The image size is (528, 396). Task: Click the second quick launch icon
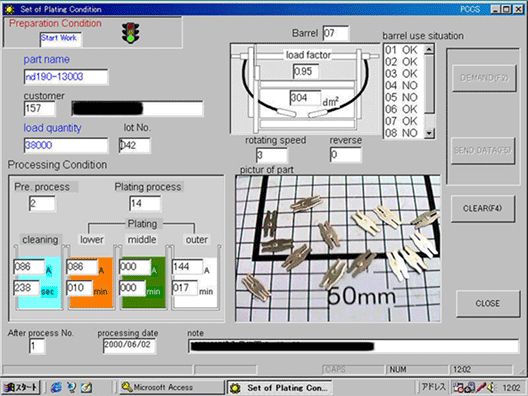(71, 388)
